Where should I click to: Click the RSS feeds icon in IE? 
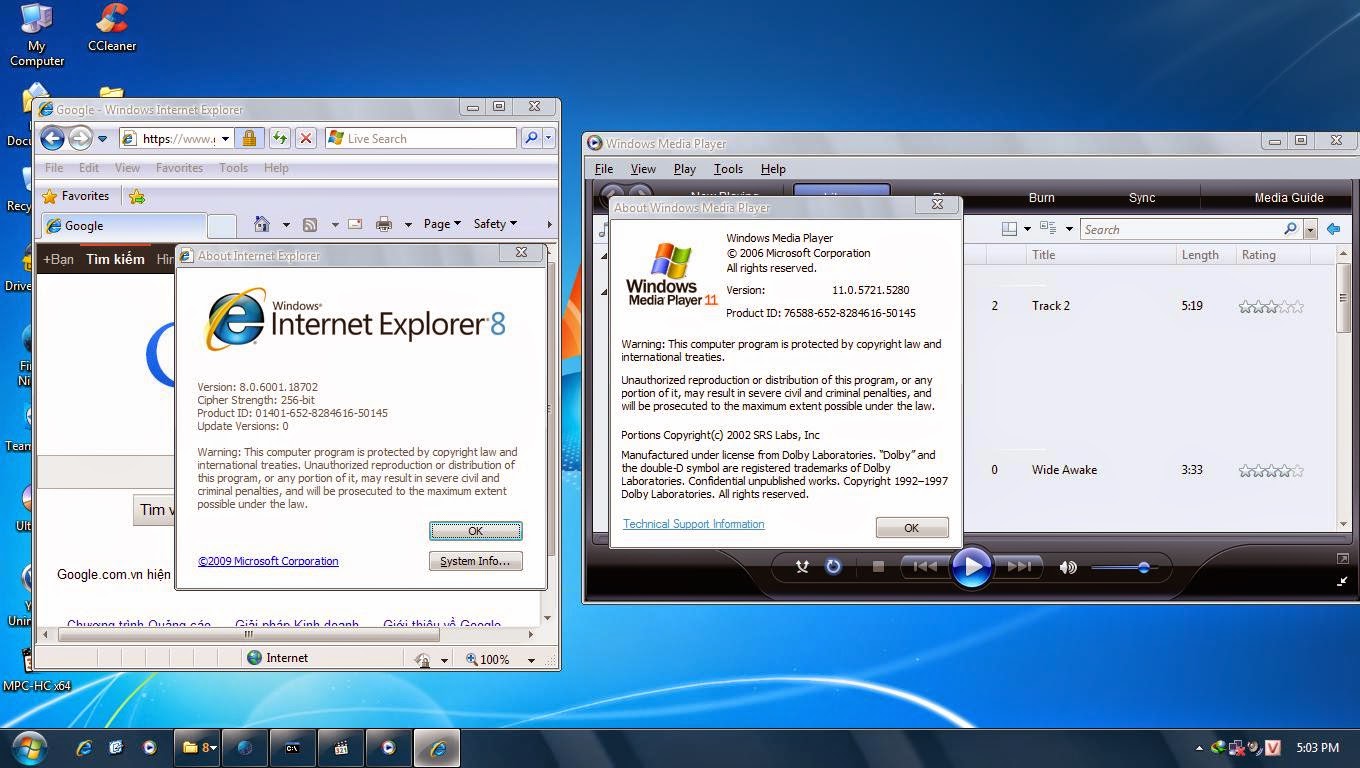click(310, 224)
